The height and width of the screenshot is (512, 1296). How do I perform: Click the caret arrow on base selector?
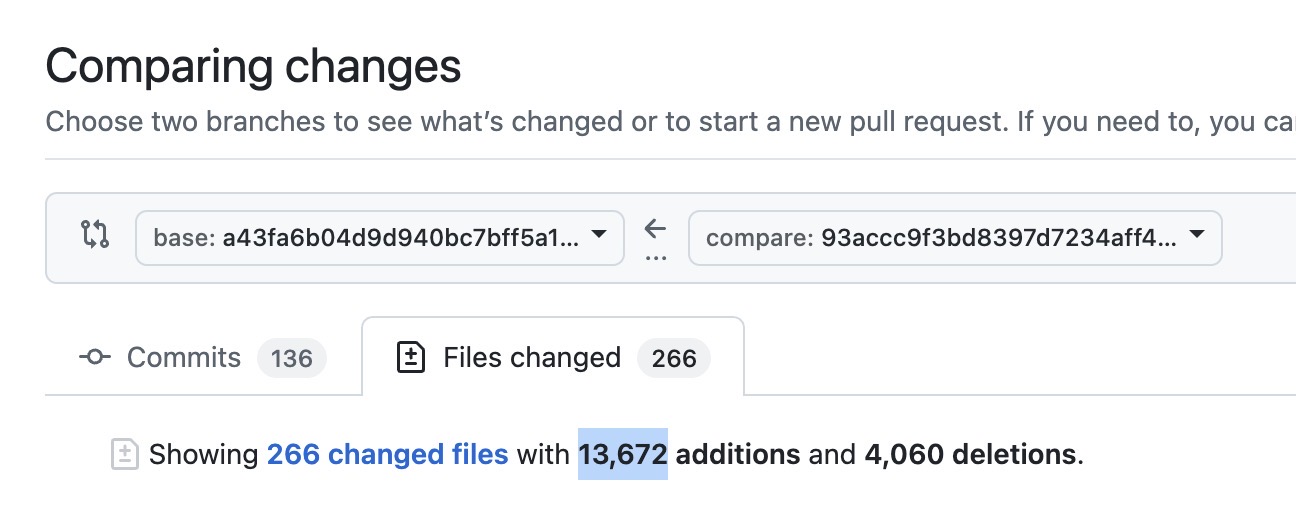click(x=599, y=236)
